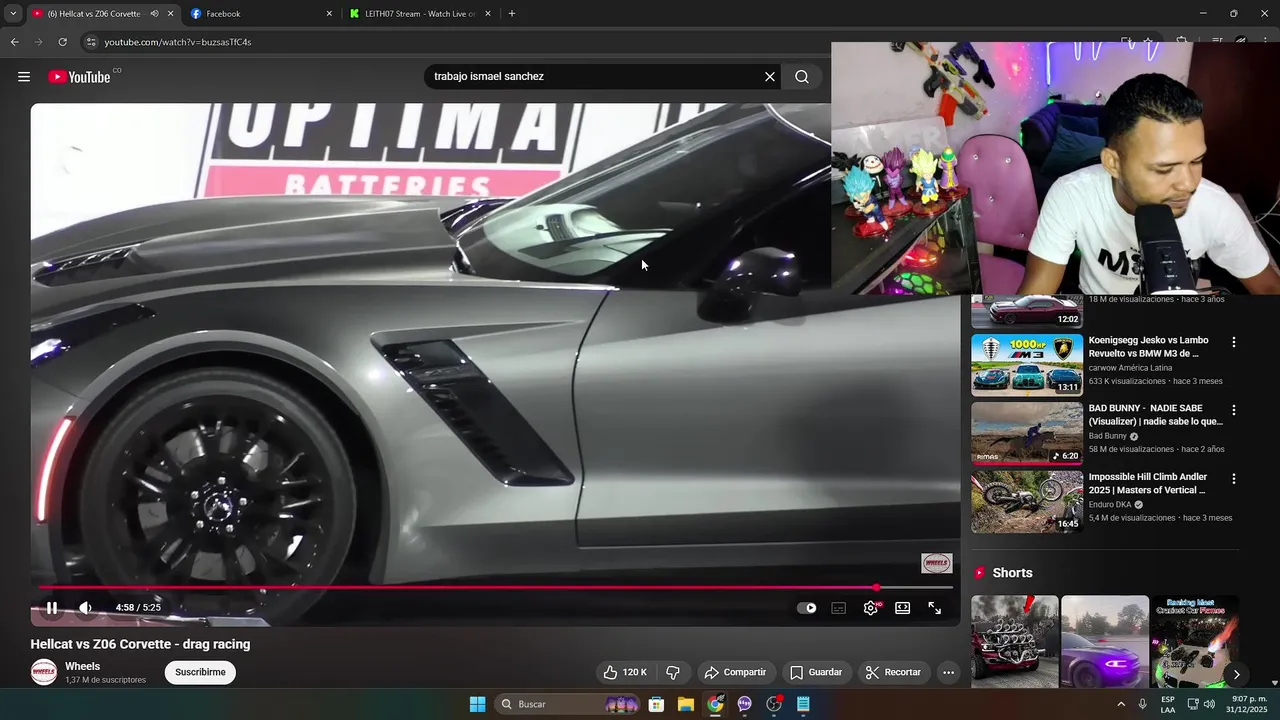Image resolution: width=1280 pixels, height=720 pixels.
Task: Close the Facebook tab
Action: coord(329,14)
